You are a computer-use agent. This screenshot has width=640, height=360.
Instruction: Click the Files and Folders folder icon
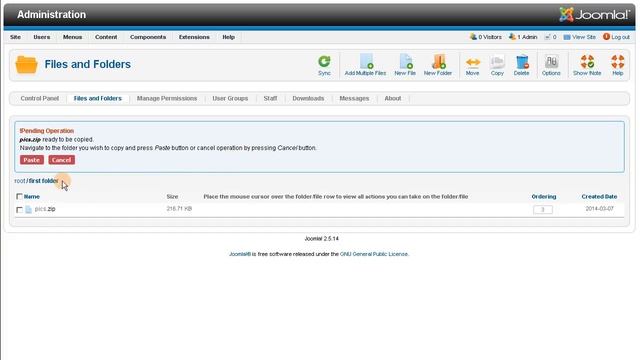click(x=27, y=64)
